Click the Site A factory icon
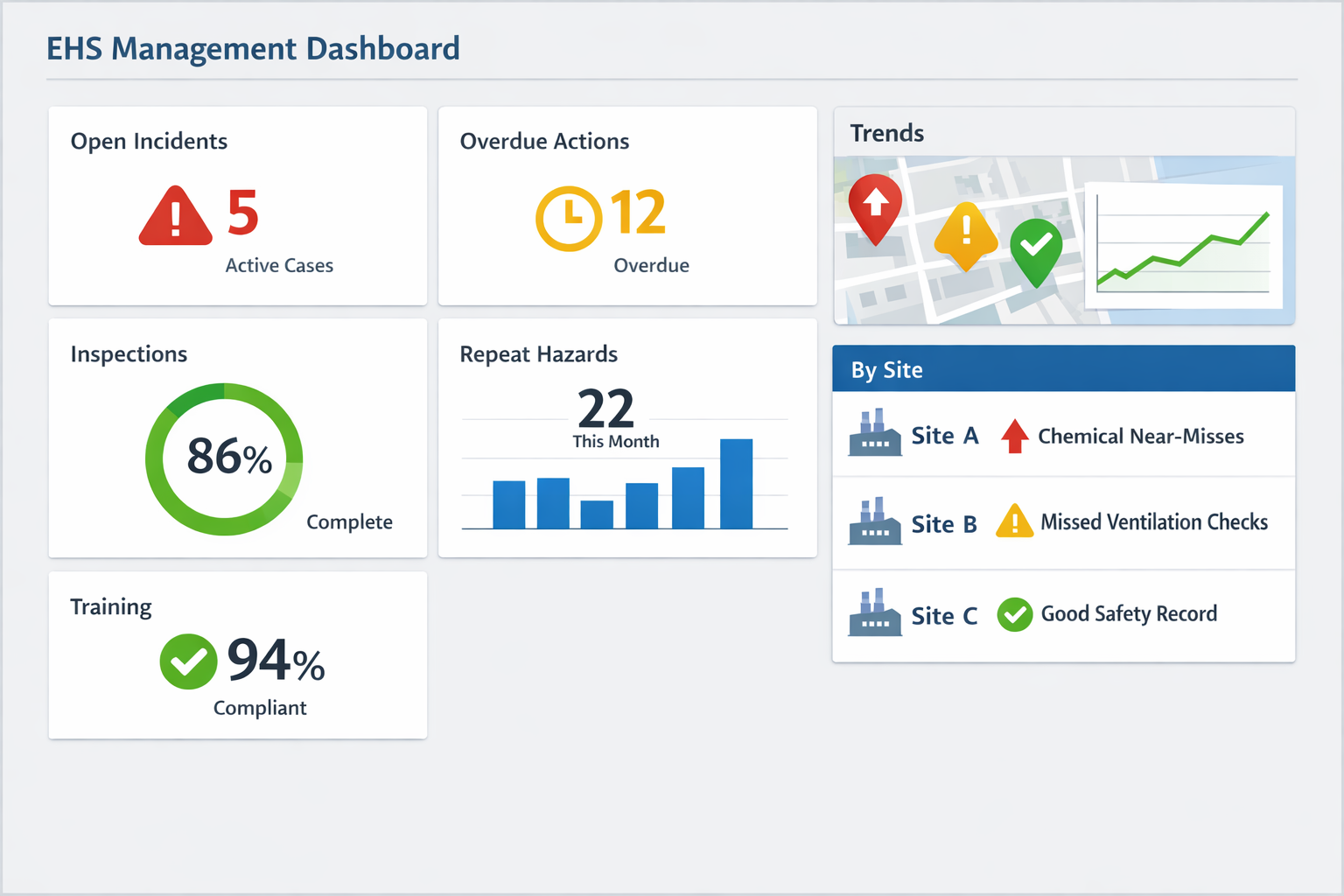This screenshot has width=1344, height=896. click(874, 433)
